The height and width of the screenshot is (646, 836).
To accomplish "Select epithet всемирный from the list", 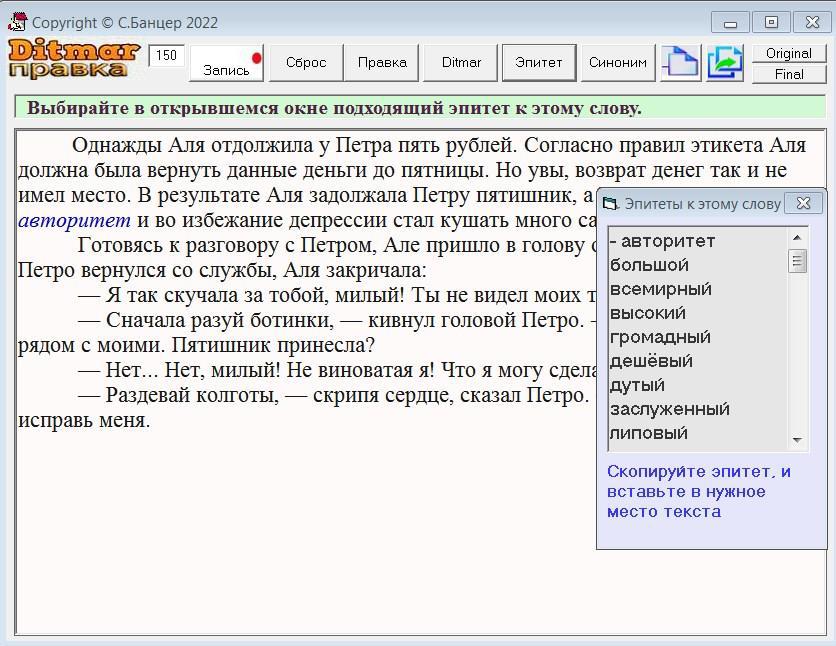I will (x=660, y=289).
